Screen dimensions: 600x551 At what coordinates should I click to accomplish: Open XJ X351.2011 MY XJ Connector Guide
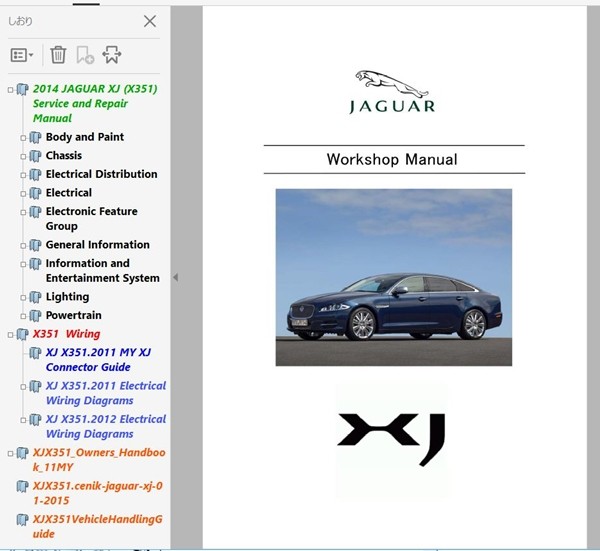[x=98, y=360]
